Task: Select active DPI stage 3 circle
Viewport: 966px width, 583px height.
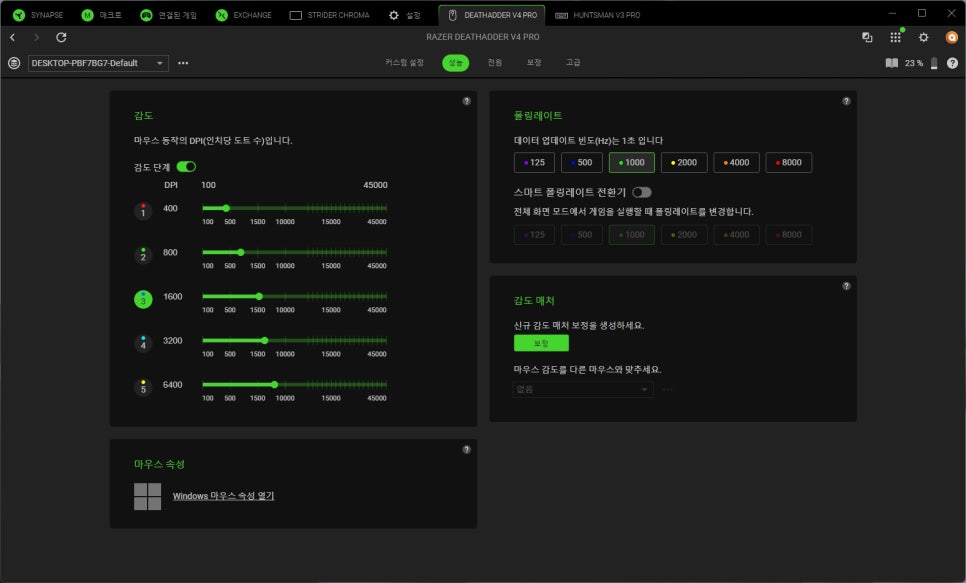Action: click(x=143, y=299)
